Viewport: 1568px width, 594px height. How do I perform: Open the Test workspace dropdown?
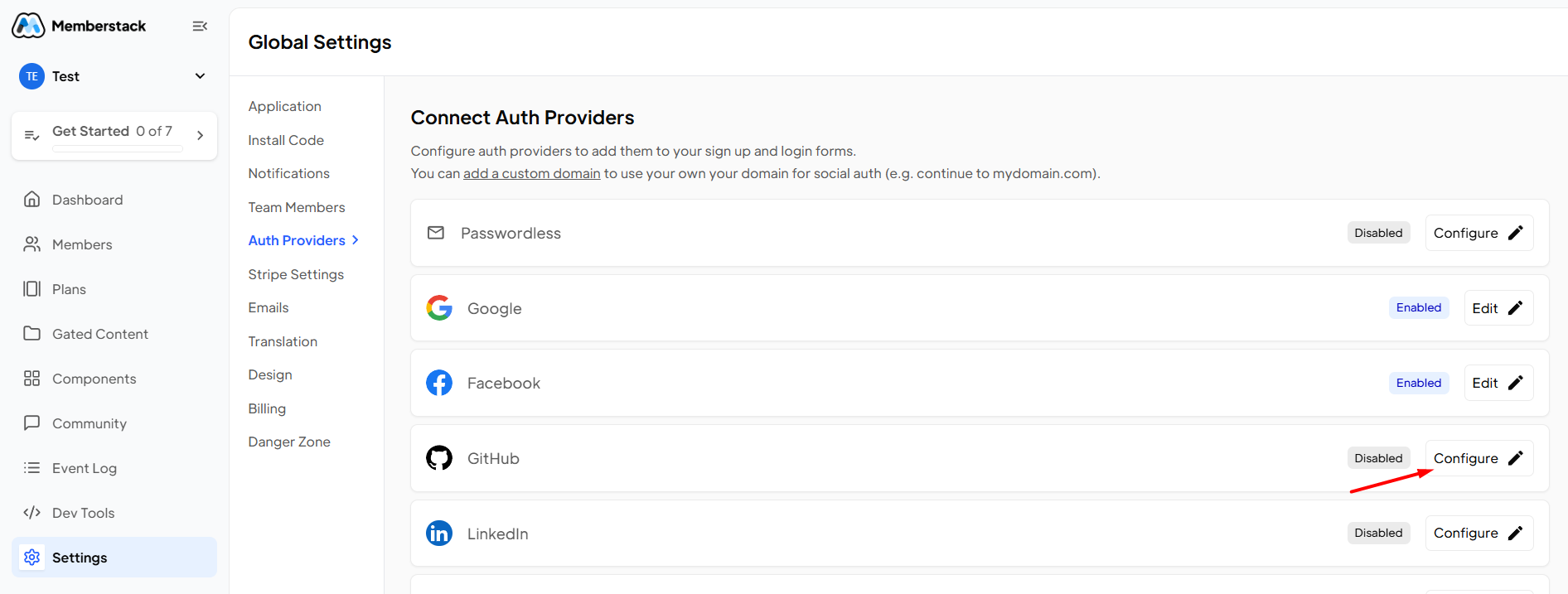[x=200, y=76]
